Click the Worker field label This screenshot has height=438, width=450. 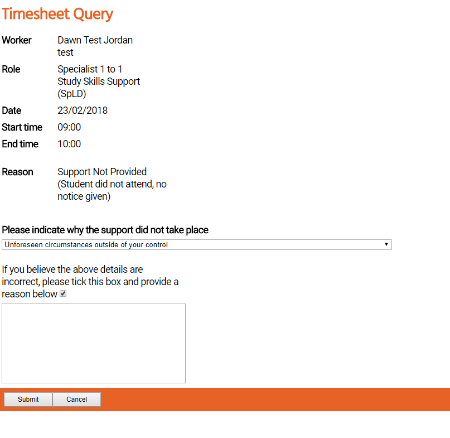[x=17, y=40]
